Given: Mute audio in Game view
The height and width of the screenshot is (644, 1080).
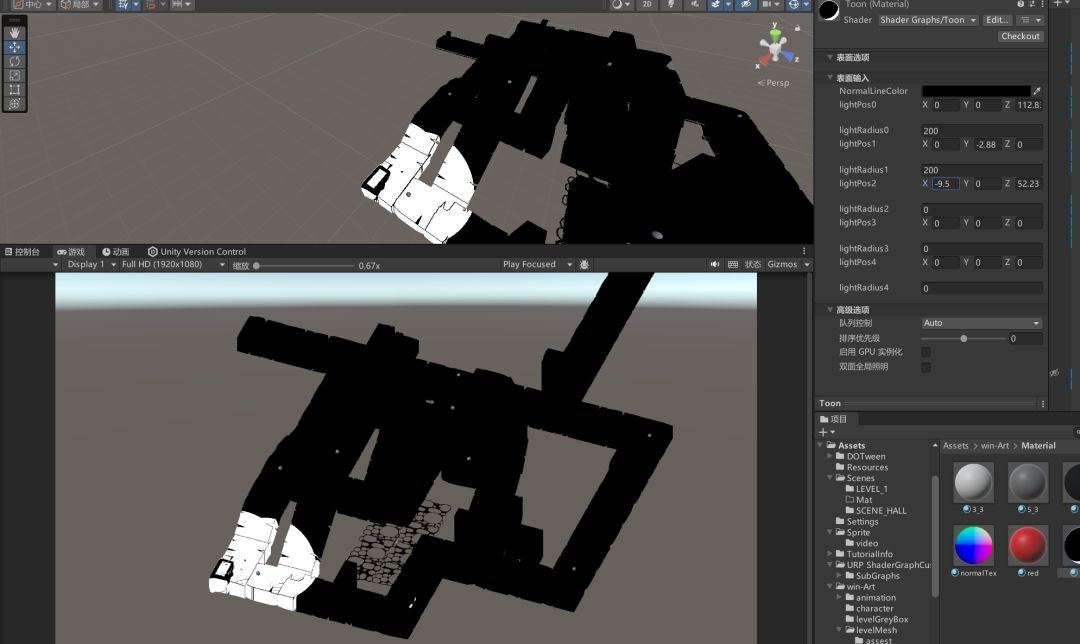Looking at the screenshot, I should pyautogui.click(x=715, y=264).
